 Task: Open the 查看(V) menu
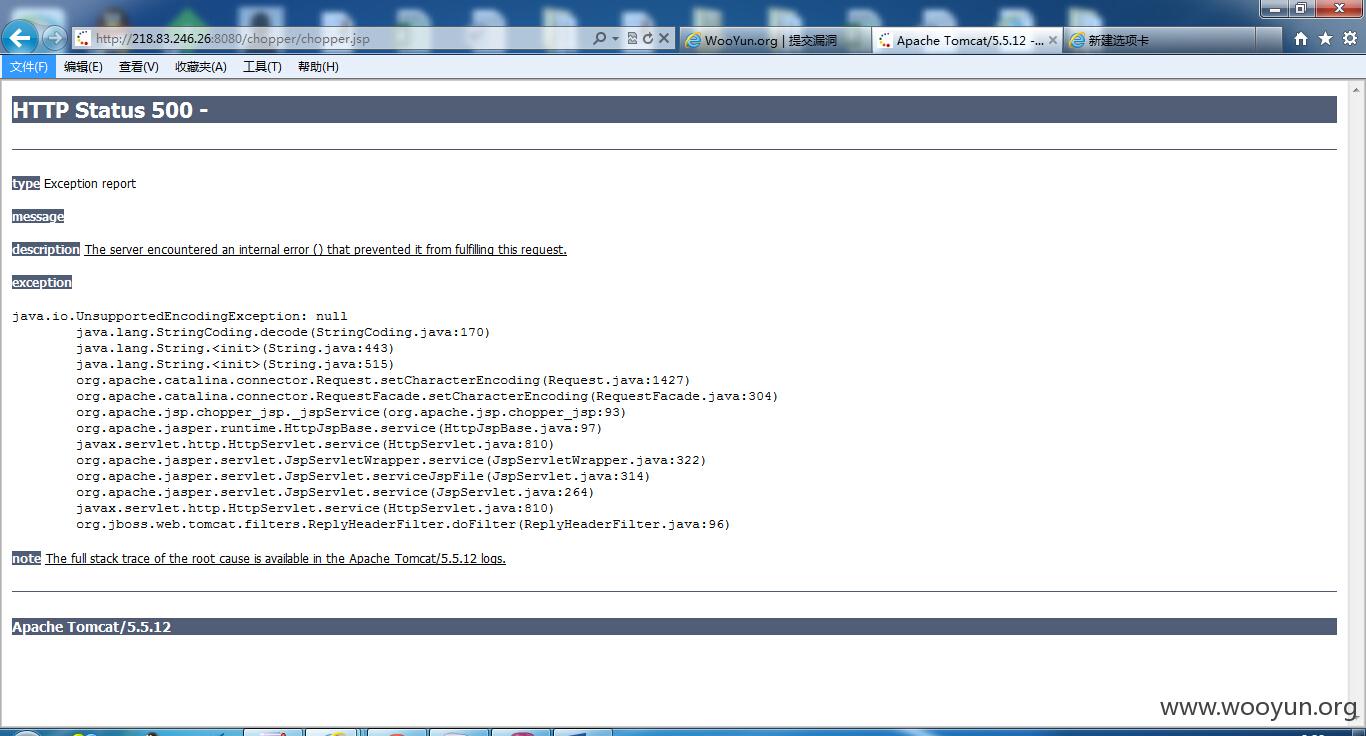pos(138,67)
